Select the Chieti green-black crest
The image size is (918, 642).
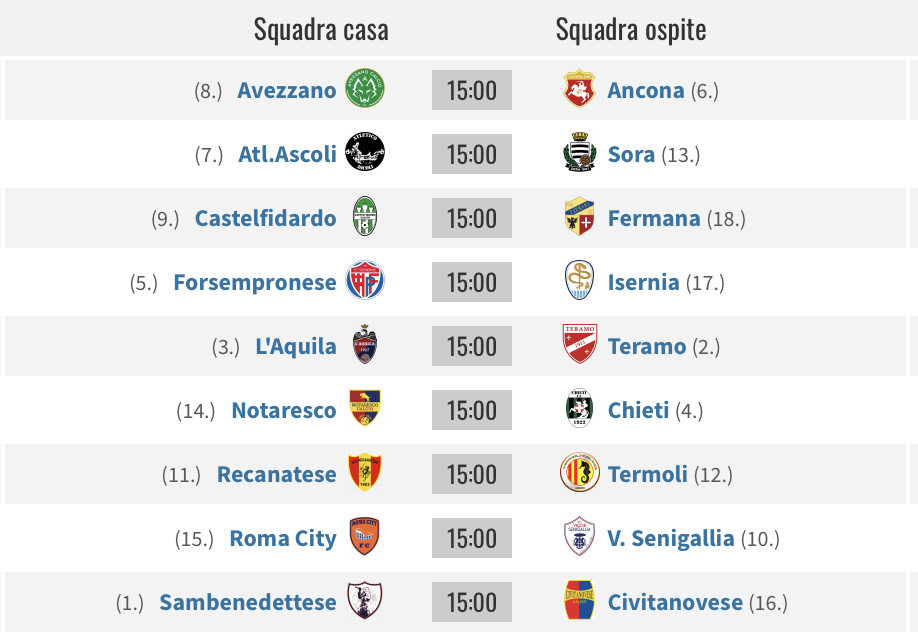point(579,408)
